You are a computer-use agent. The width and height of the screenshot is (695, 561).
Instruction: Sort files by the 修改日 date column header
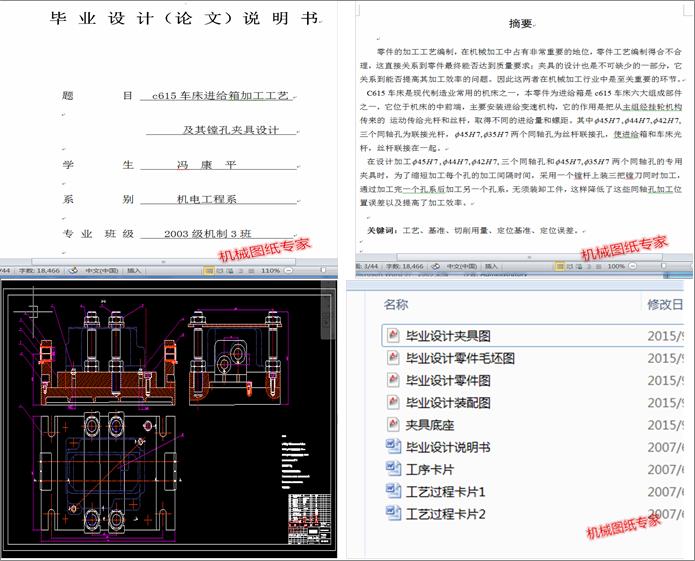click(x=665, y=304)
